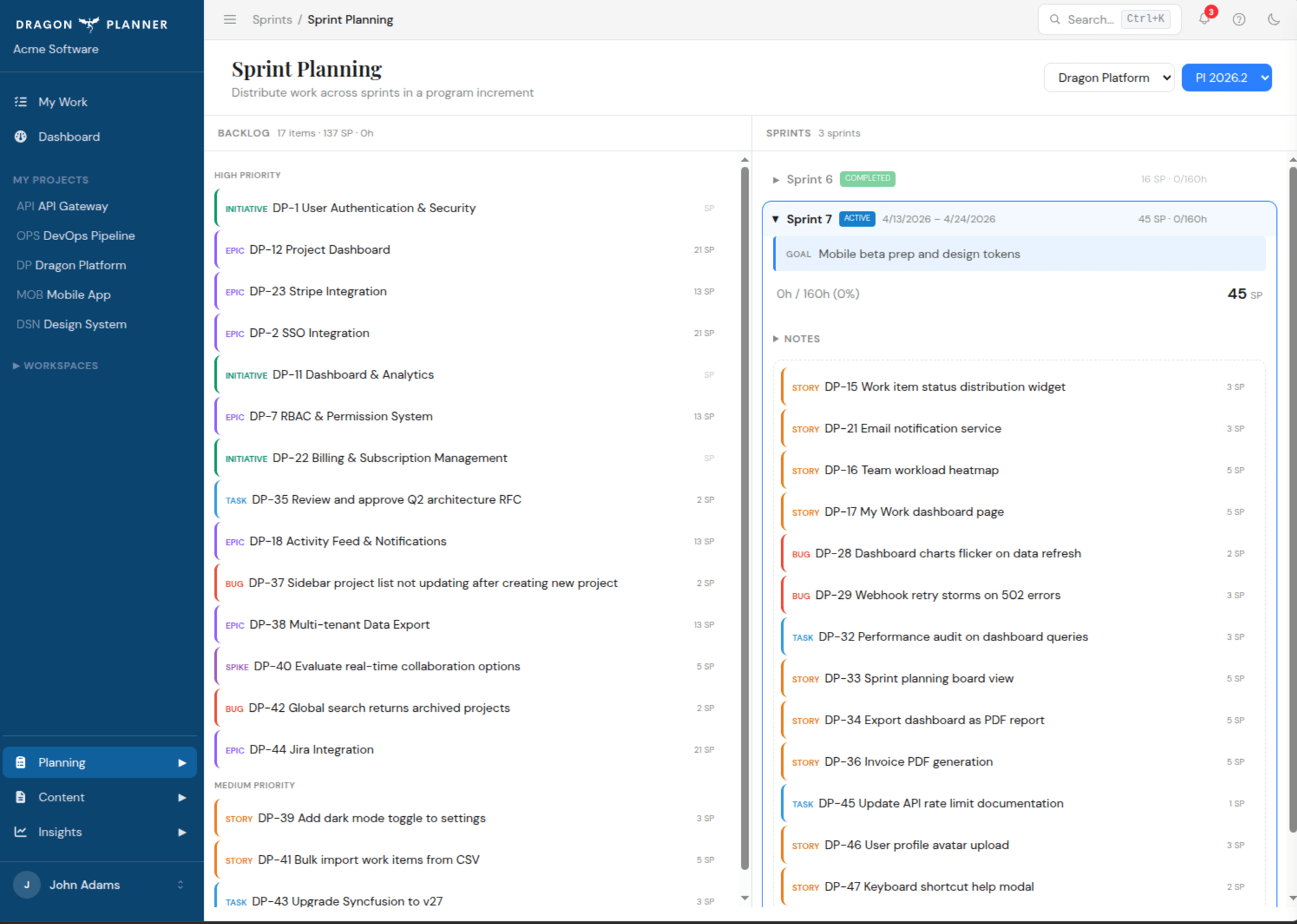
Task: Open the Content section in sidebar
Action: click(x=62, y=797)
